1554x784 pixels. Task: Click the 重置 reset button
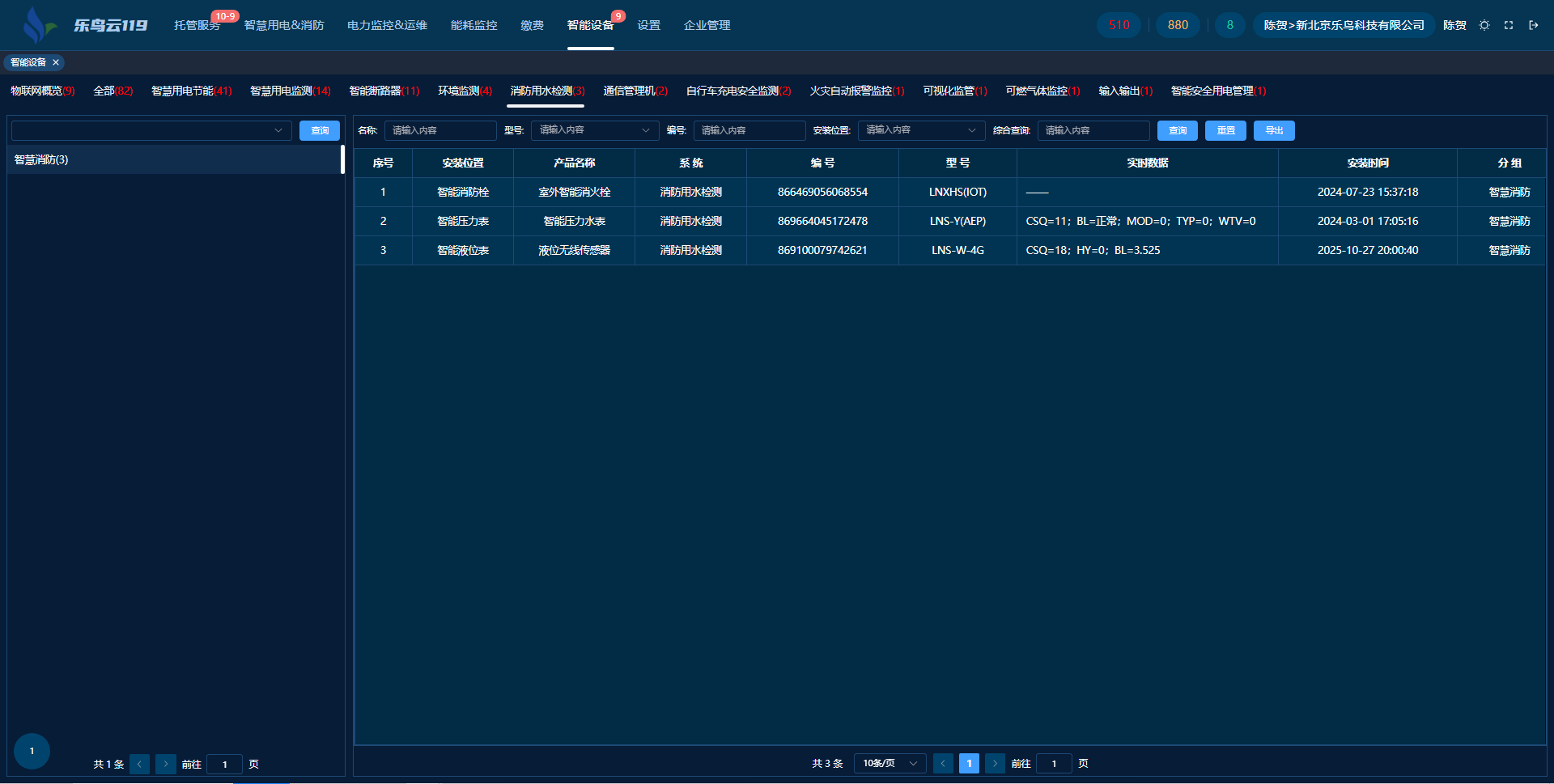1225,130
